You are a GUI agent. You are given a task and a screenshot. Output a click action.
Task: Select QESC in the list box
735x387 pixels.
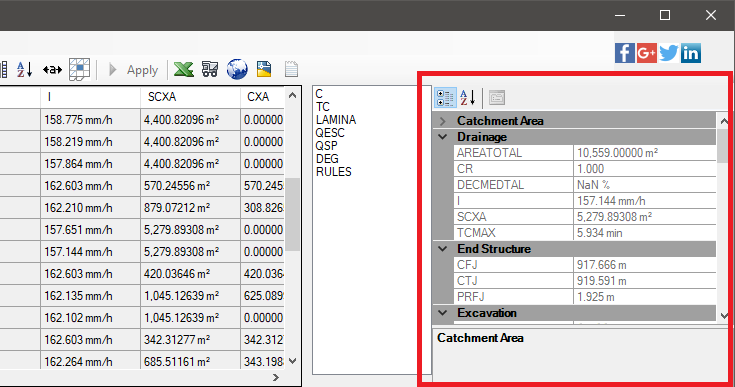coord(330,133)
